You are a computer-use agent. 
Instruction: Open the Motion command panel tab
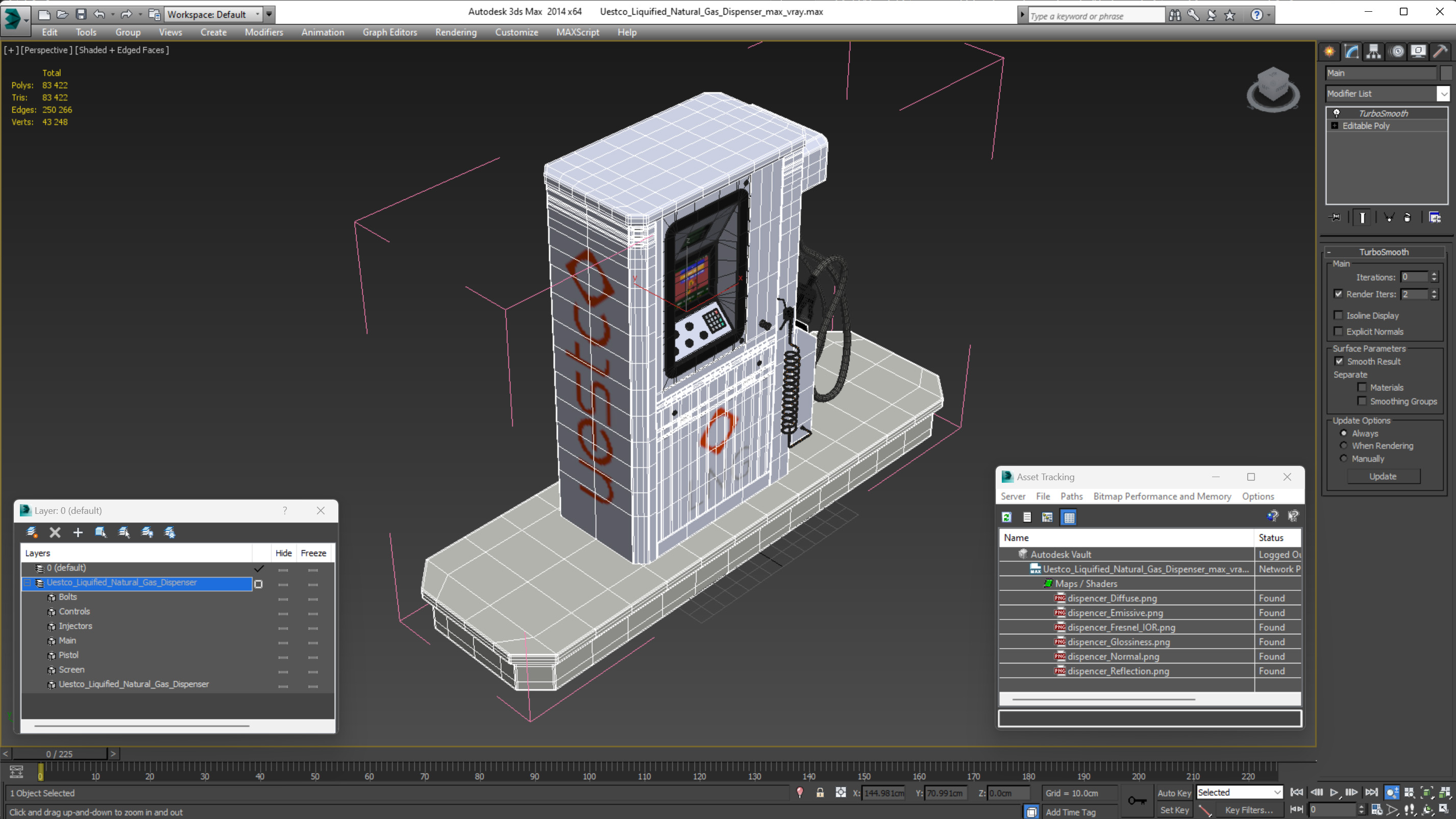tap(1397, 52)
